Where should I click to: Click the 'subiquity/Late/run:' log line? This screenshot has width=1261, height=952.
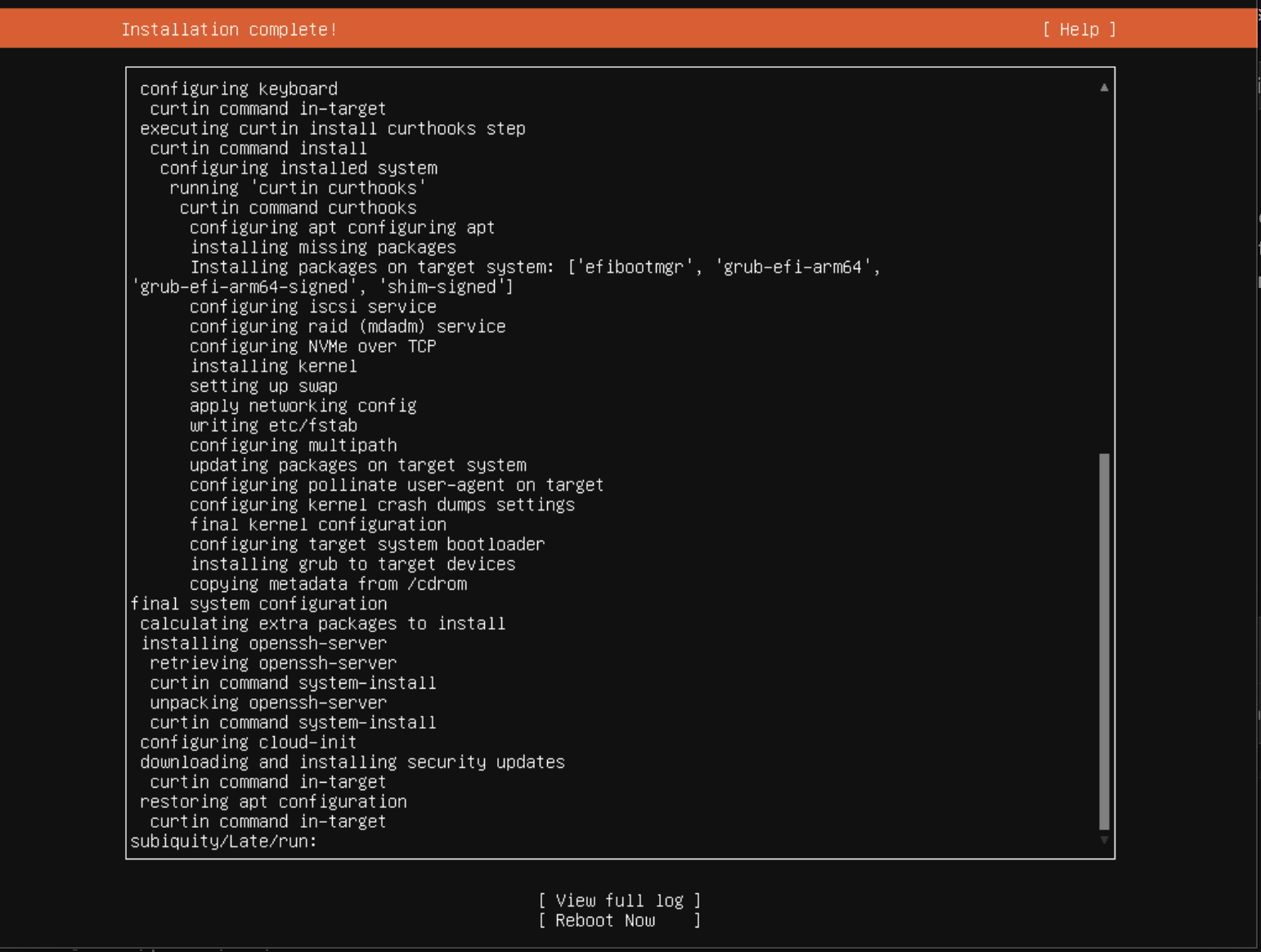pos(223,841)
